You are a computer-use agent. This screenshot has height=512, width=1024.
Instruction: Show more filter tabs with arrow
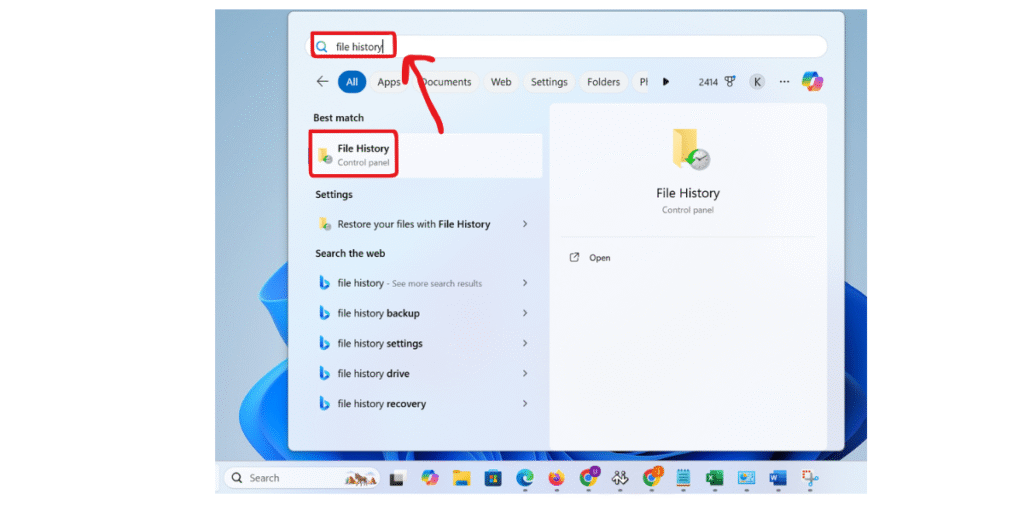(665, 82)
